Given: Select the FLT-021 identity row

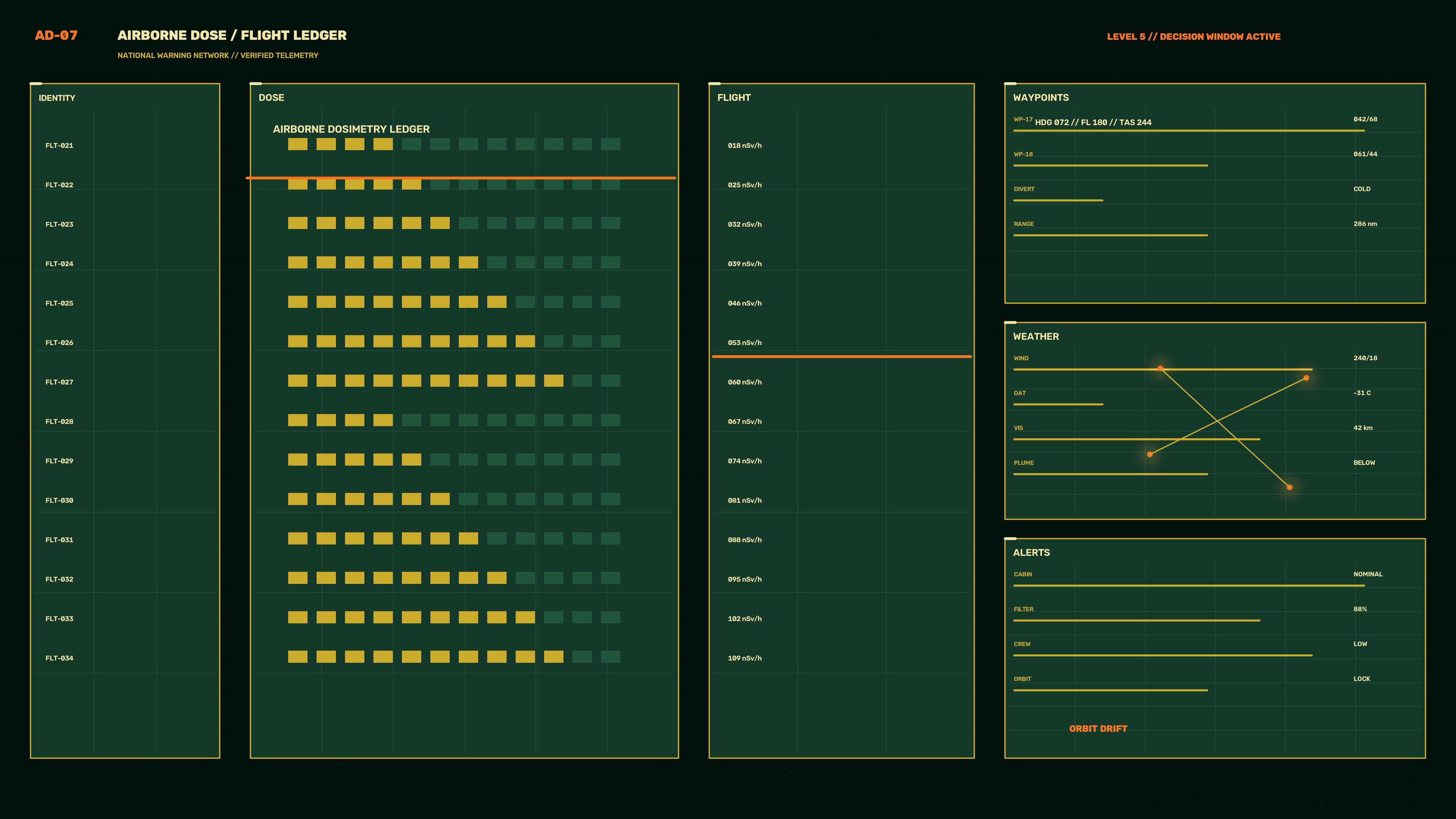Looking at the screenshot, I should pyautogui.click(x=124, y=145).
